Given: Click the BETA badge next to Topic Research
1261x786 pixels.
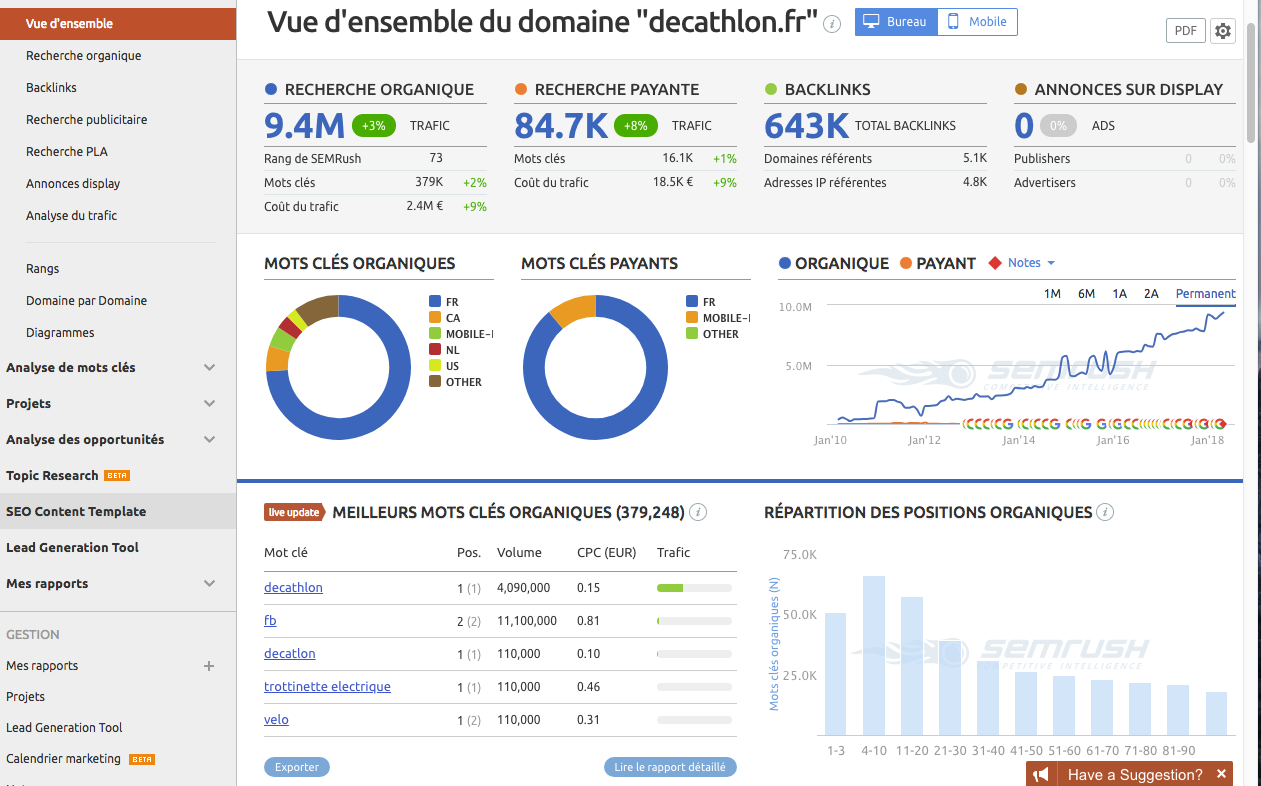Looking at the screenshot, I should [x=118, y=476].
